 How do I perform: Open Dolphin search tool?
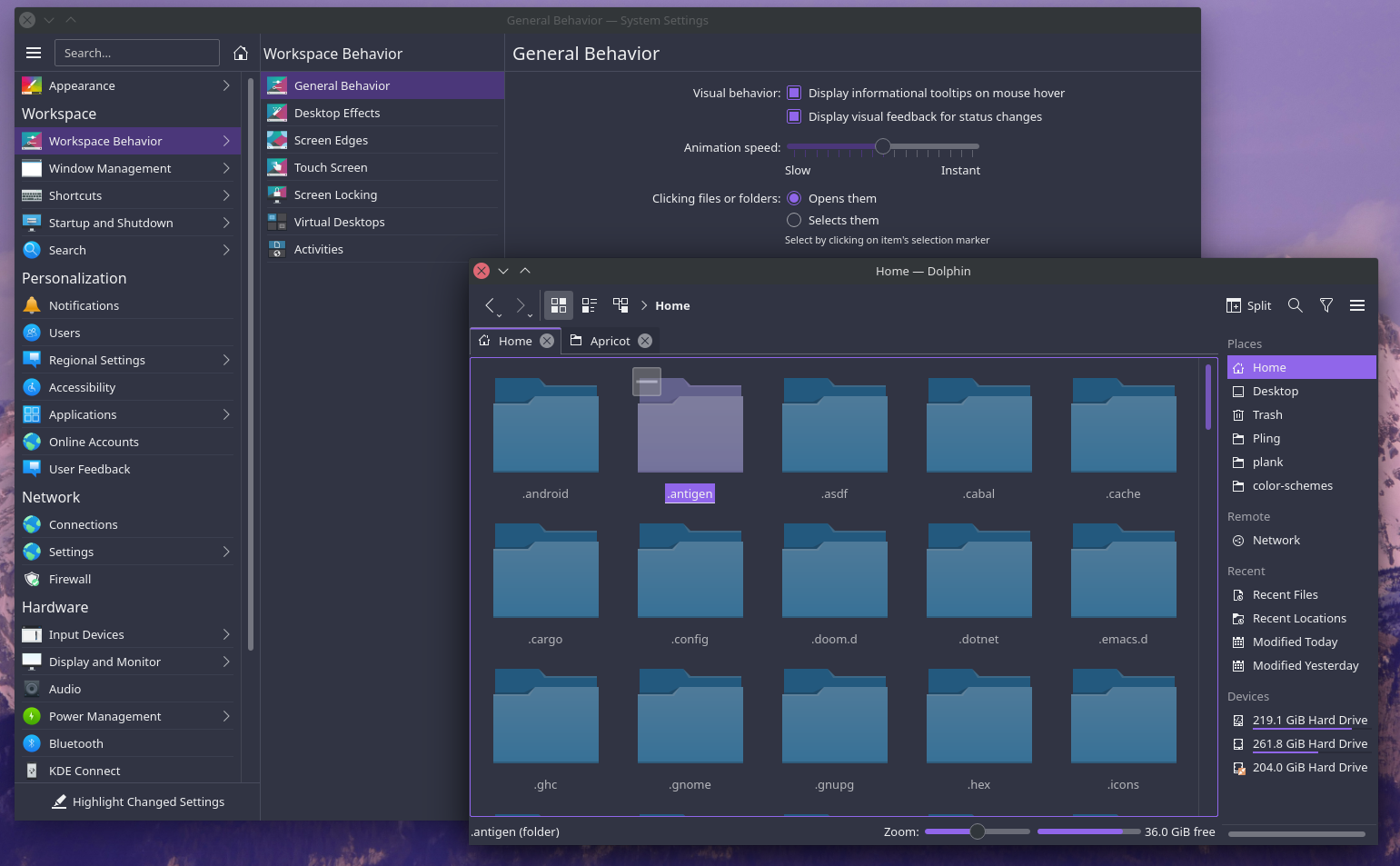tap(1296, 305)
